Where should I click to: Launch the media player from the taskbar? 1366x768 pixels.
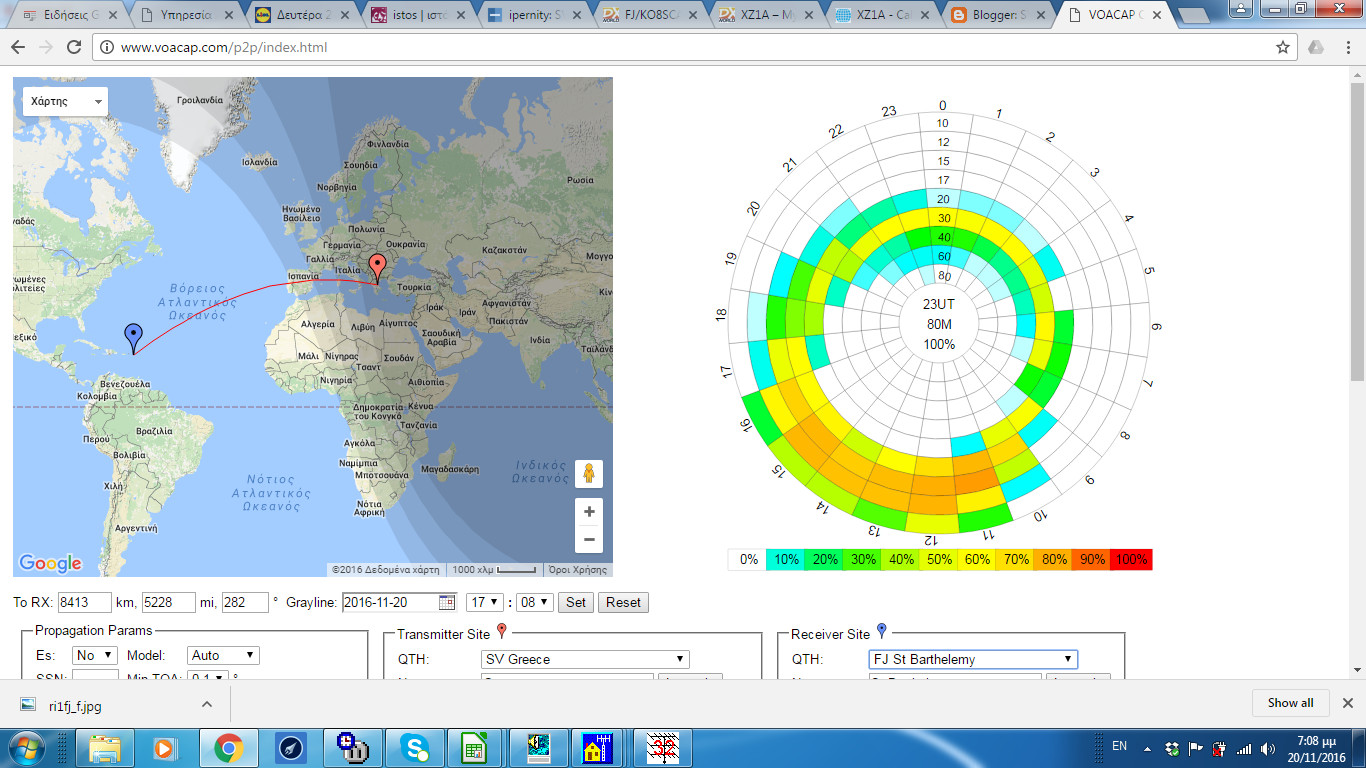[165, 748]
